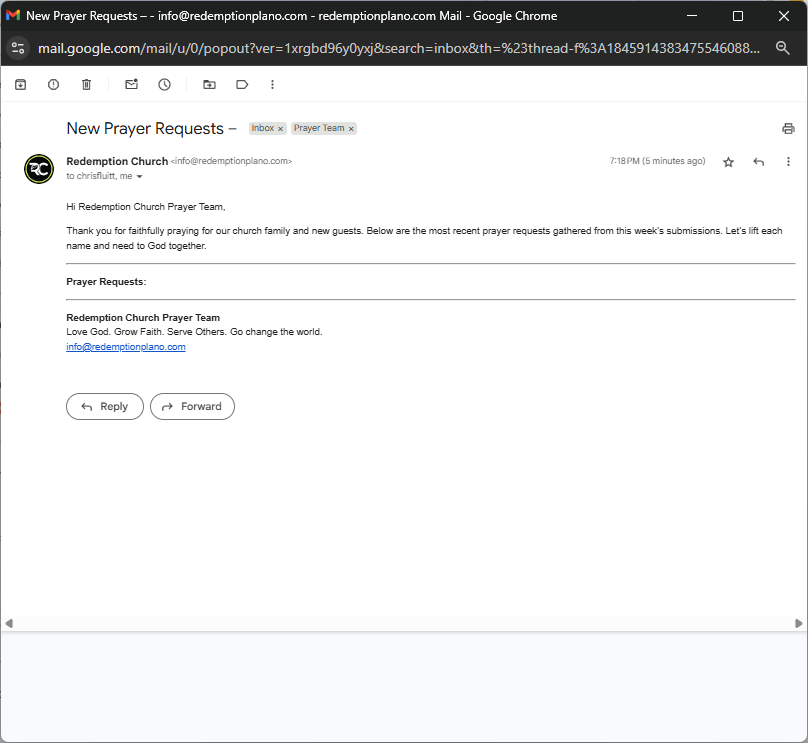The width and height of the screenshot is (808, 743).
Task: Open the message's three-dot More menu
Action: pos(788,162)
